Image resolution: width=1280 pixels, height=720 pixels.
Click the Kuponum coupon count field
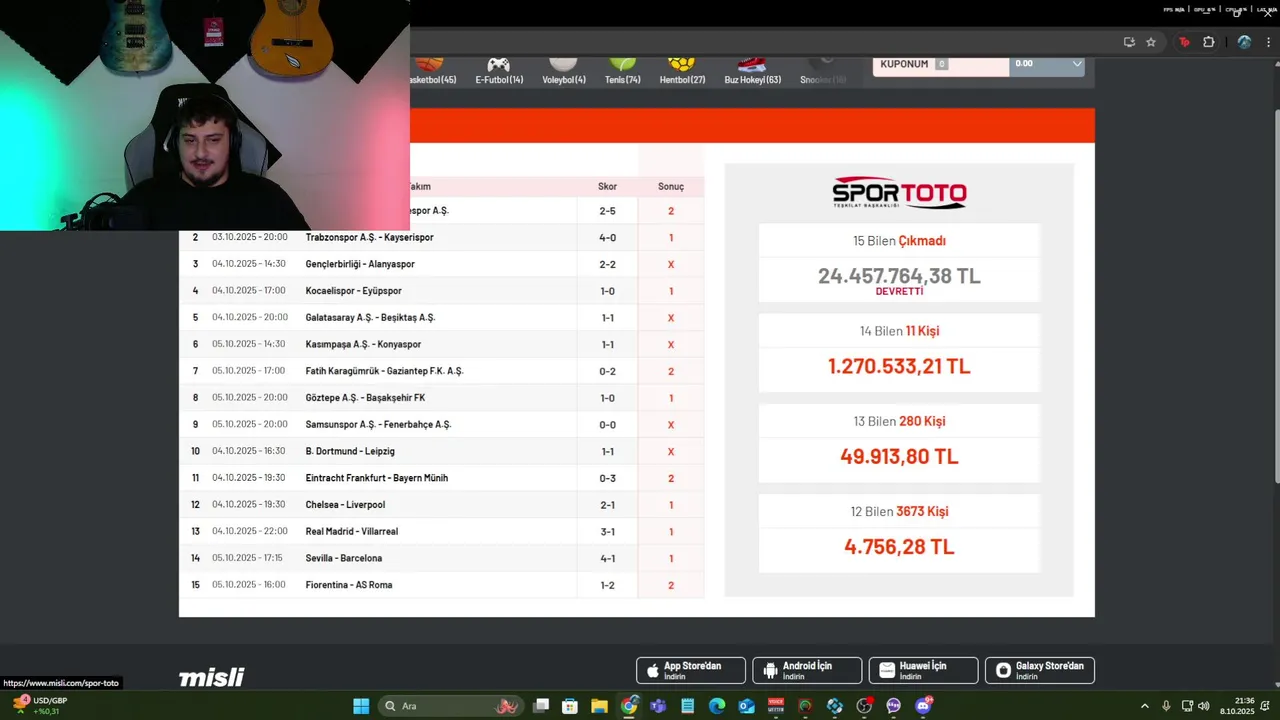click(x=941, y=64)
